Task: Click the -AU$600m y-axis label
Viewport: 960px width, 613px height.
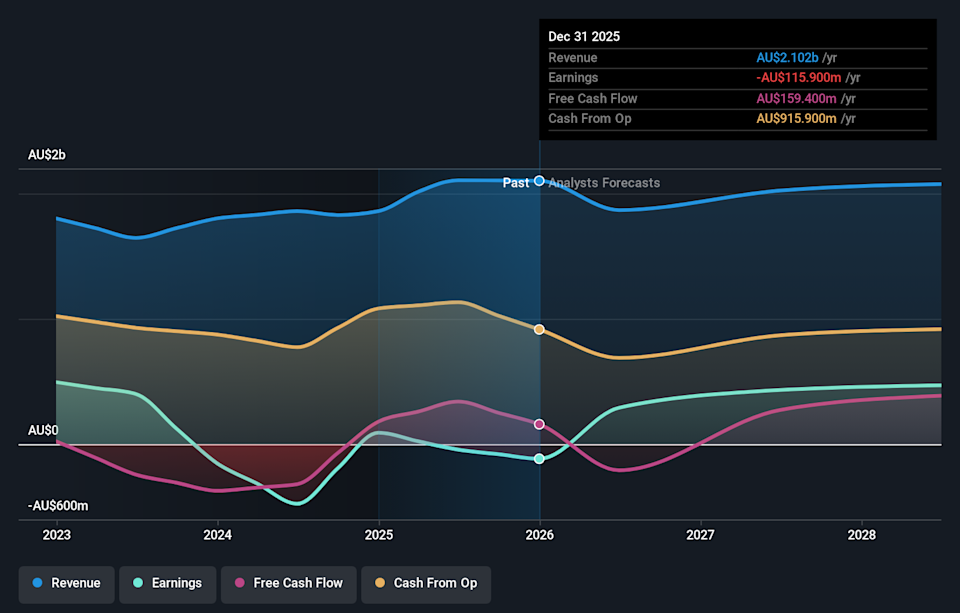Action: 58,506
